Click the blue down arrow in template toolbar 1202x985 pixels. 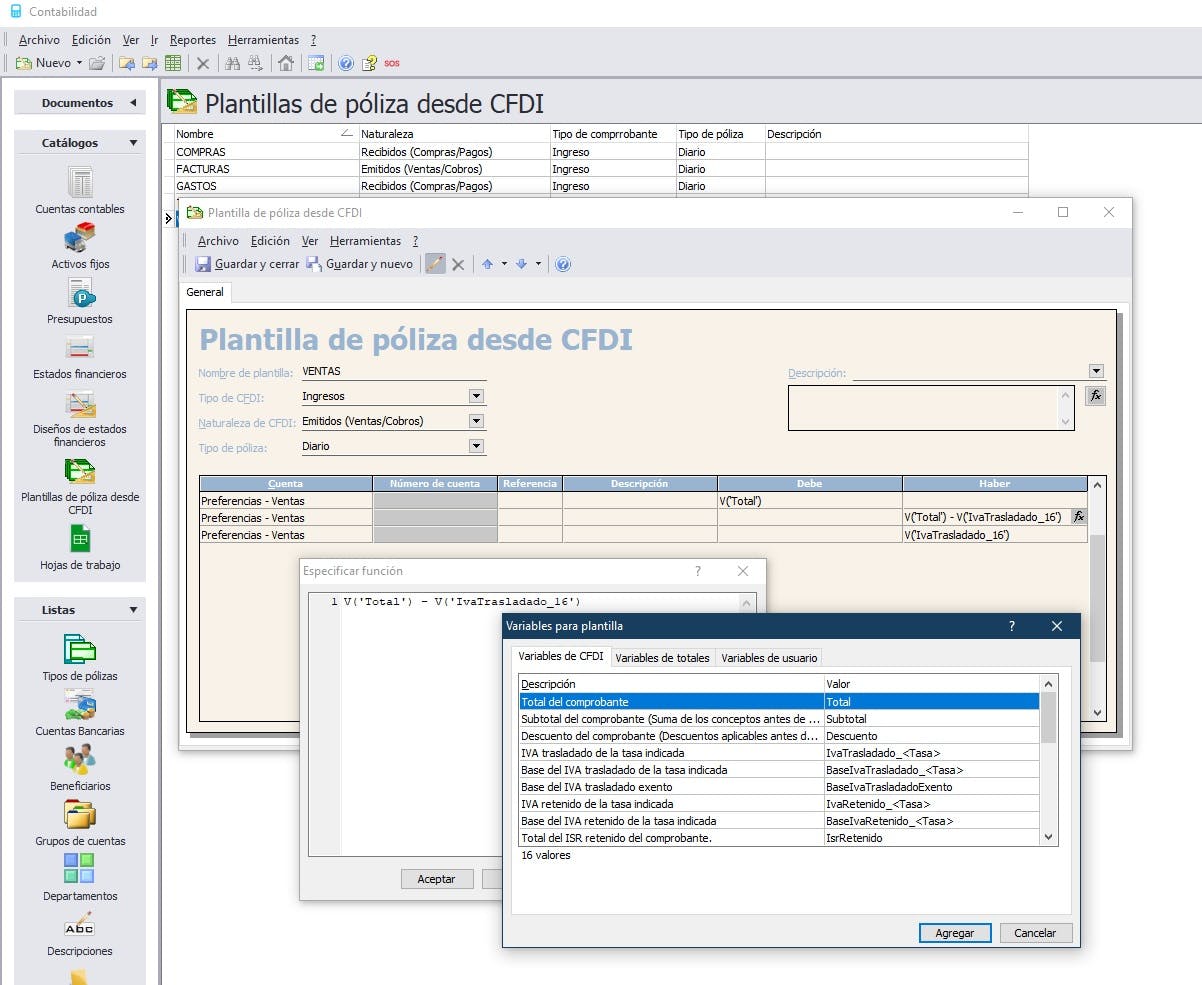[x=521, y=264]
